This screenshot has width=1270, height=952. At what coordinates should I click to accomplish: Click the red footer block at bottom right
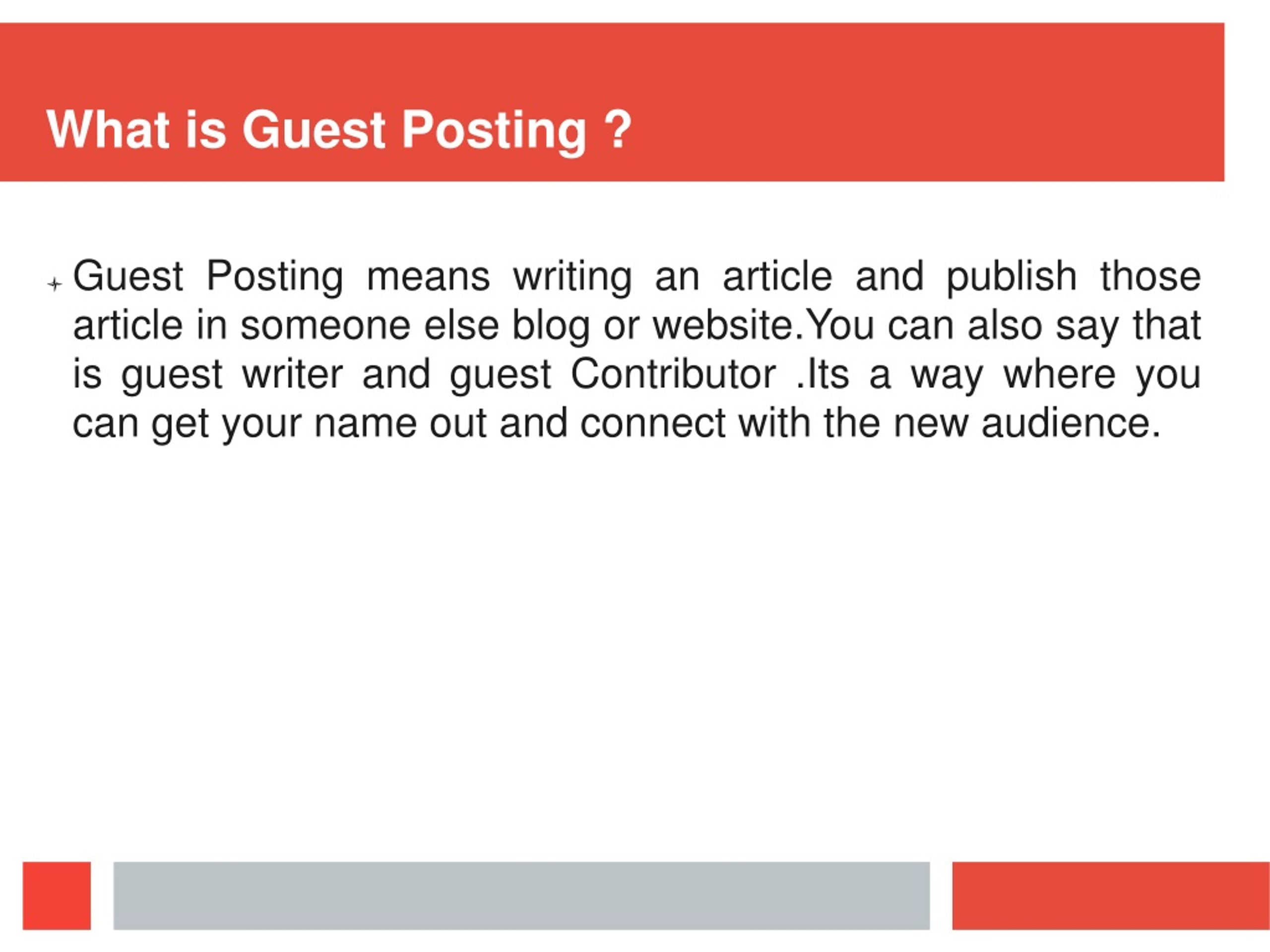coord(1111,895)
